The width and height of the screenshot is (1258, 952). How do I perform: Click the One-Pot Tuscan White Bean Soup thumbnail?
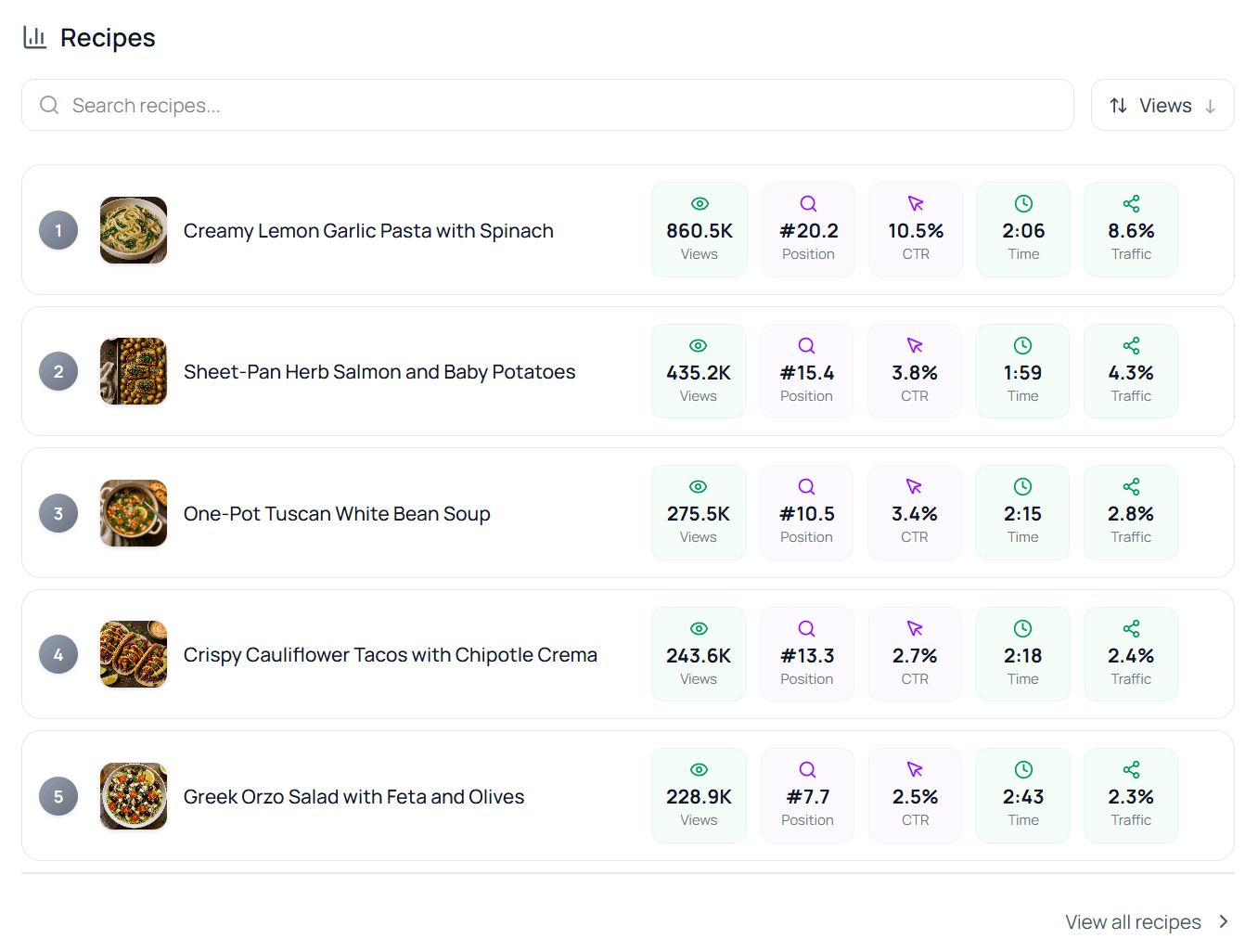pos(133,513)
